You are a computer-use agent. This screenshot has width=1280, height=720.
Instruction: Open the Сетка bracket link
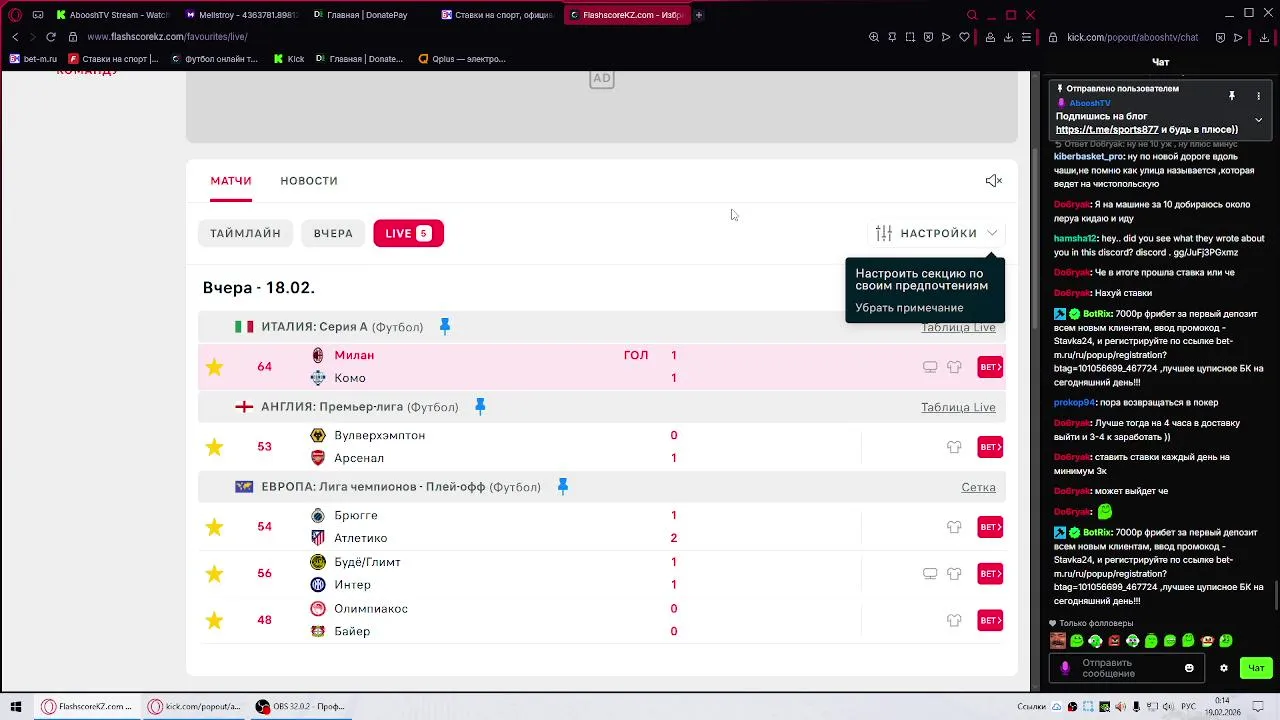978,487
